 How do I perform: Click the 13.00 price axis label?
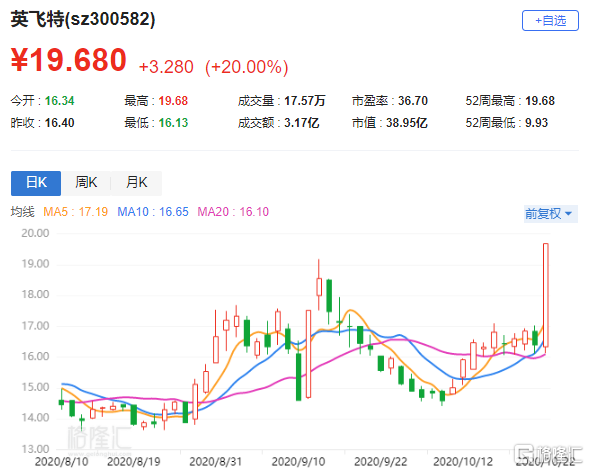coord(35,449)
